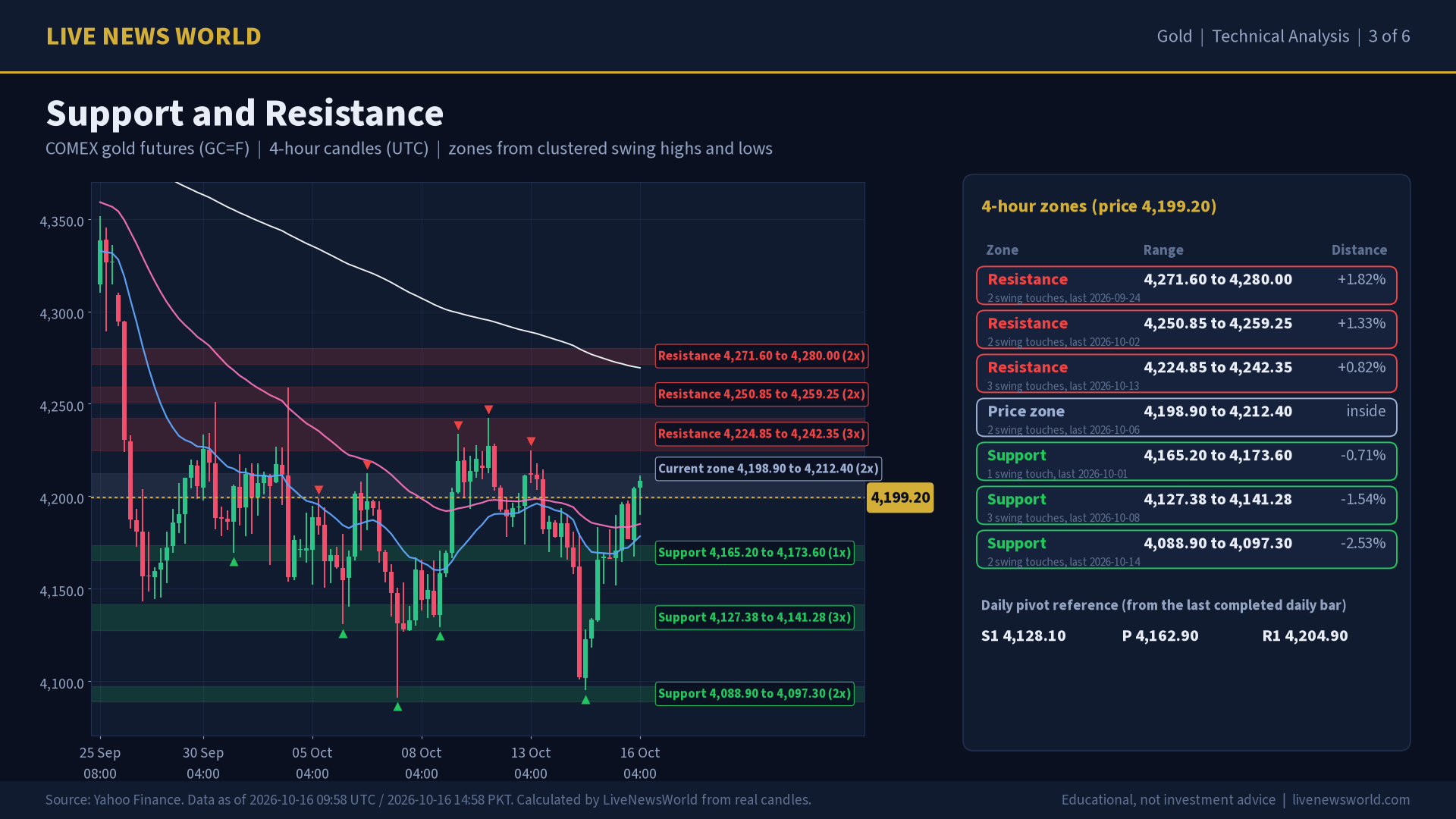The image size is (1456, 819).
Task: Select the Resistance row with distance +1.33%
Action: click(1186, 329)
